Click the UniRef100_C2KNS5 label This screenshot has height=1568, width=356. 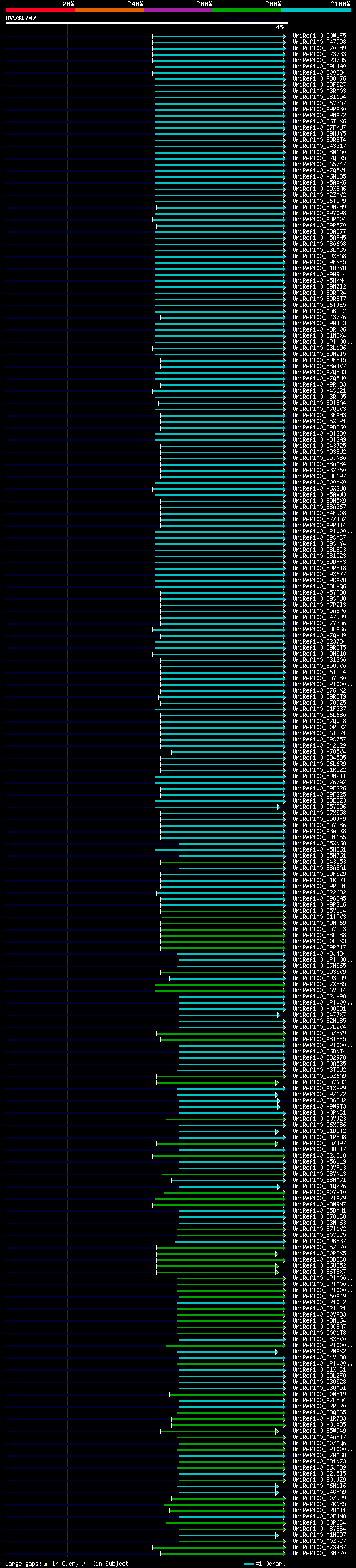pos(319,1504)
